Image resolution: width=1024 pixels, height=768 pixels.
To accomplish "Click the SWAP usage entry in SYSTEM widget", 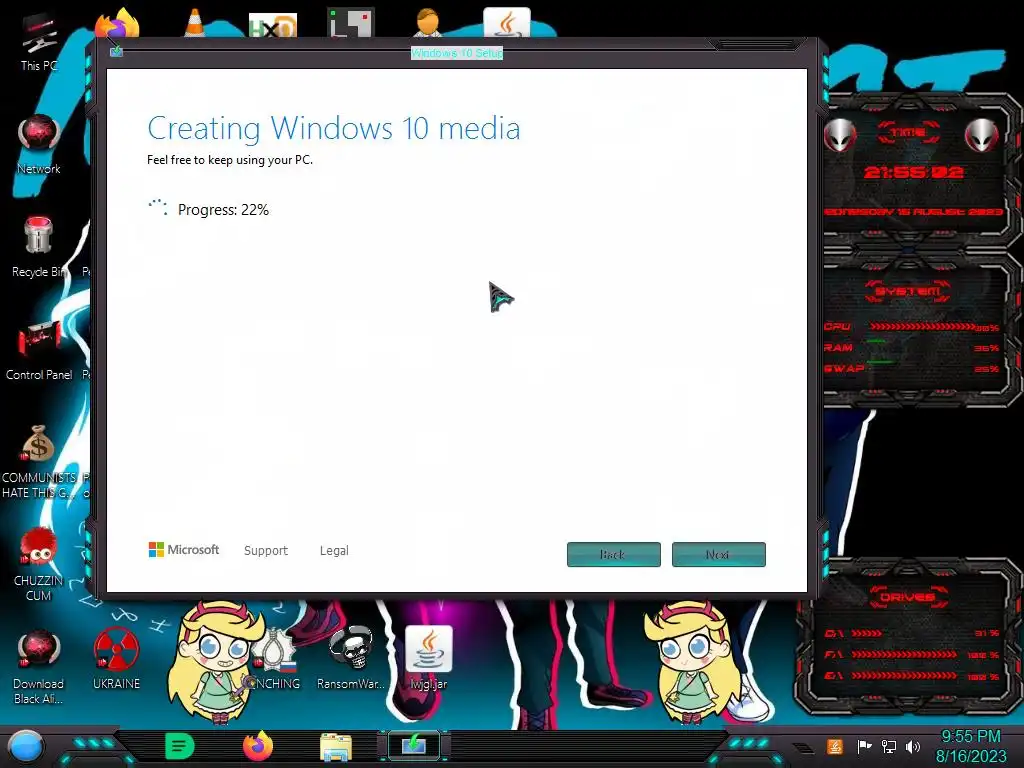I will [x=912, y=368].
